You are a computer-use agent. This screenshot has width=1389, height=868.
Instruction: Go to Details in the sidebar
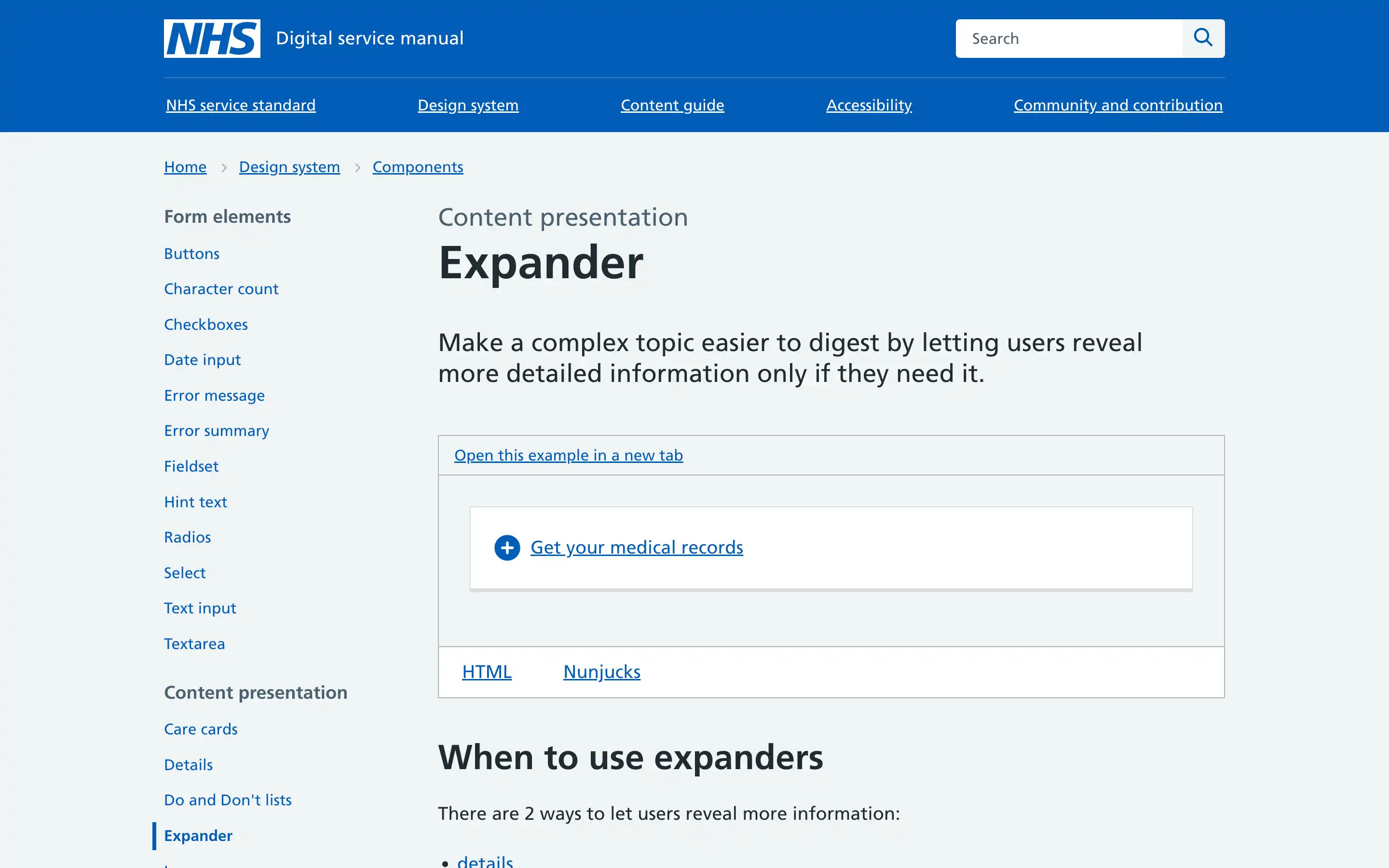coord(188,765)
